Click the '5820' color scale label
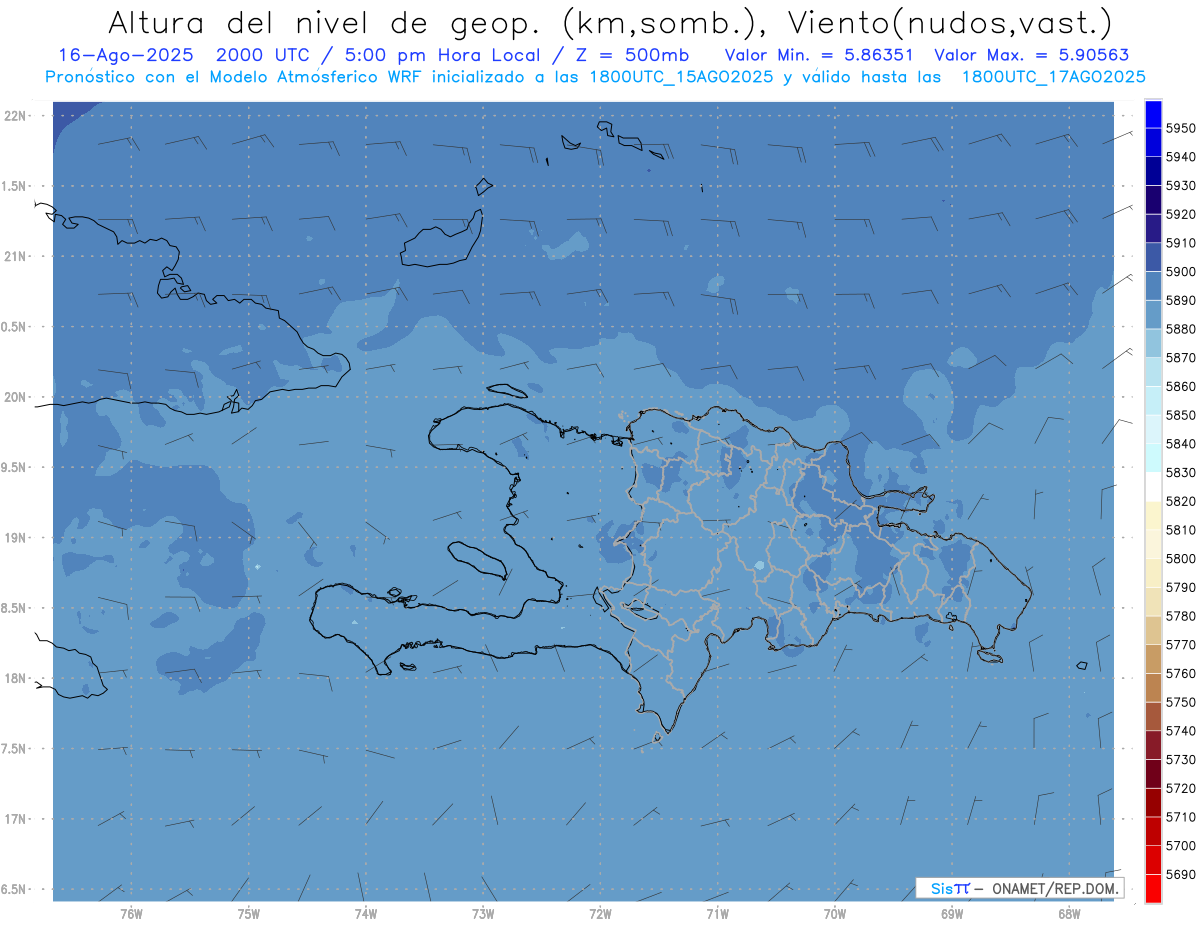 click(x=1181, y=501)
